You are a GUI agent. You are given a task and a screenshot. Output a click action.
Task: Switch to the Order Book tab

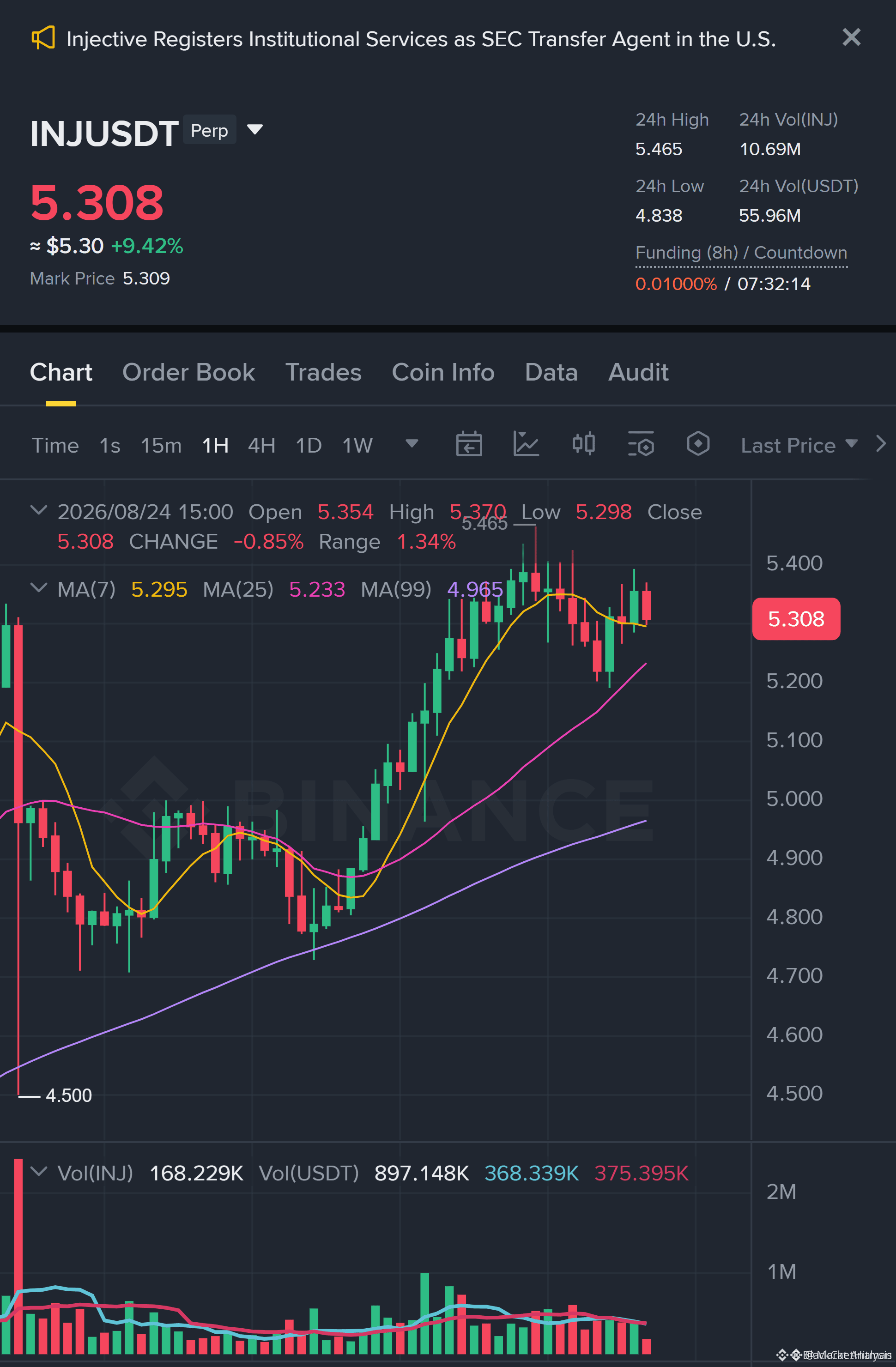188,372
